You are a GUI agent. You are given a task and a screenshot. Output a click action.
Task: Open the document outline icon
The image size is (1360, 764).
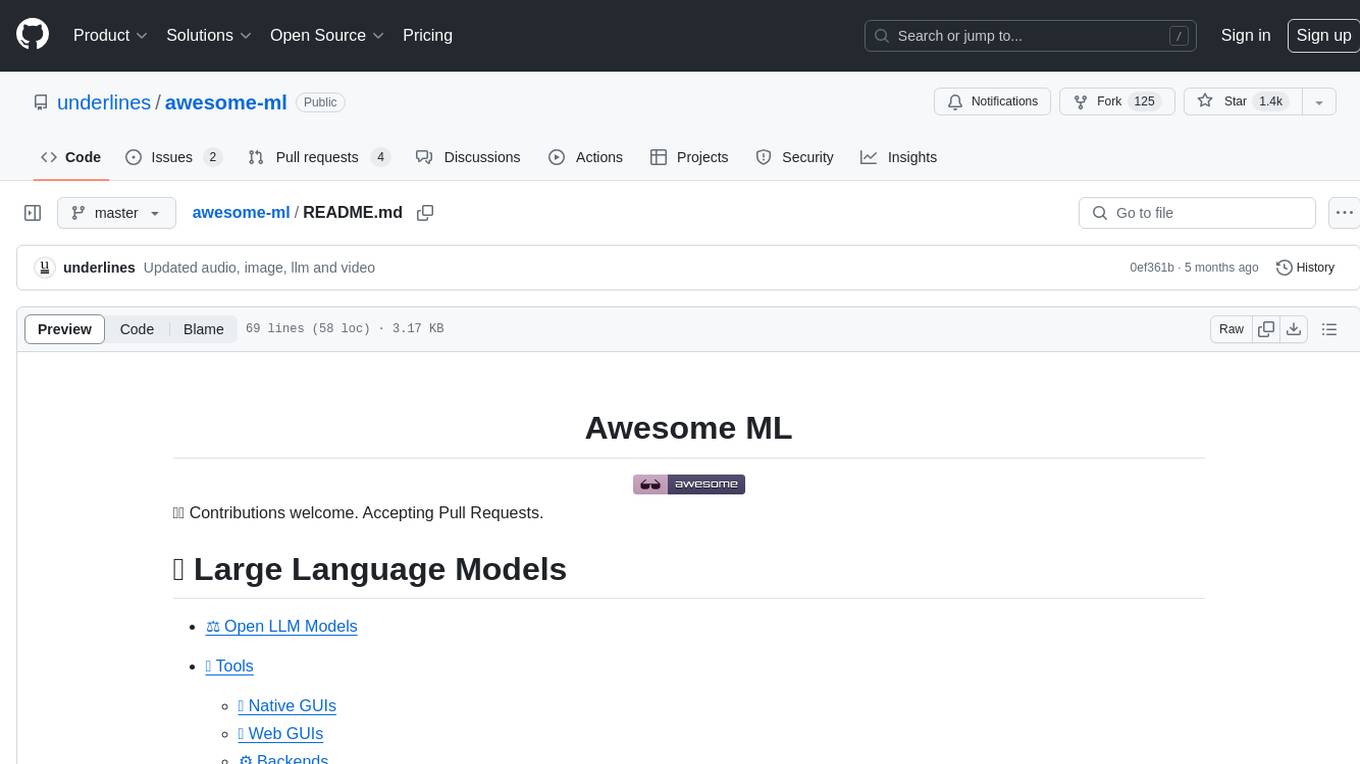pos(1329,329)
